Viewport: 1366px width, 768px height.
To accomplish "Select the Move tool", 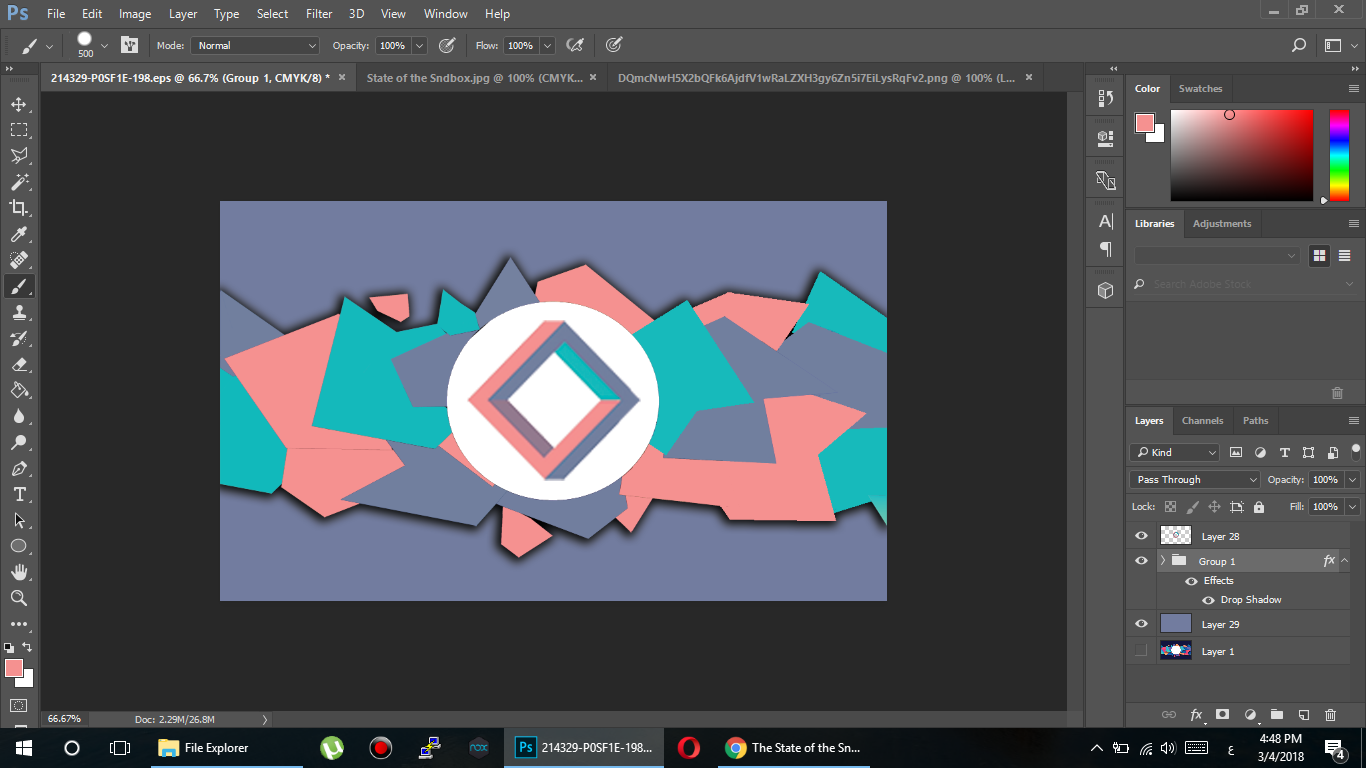I will 20,104.
